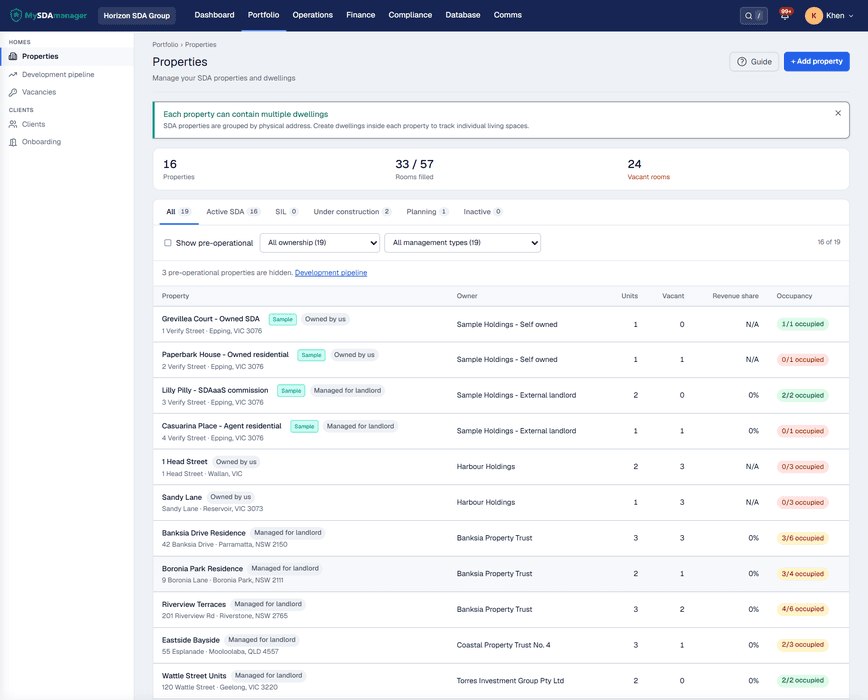
Task: Toggle the Show pre-operational checkbox
Action: [168, 243]
